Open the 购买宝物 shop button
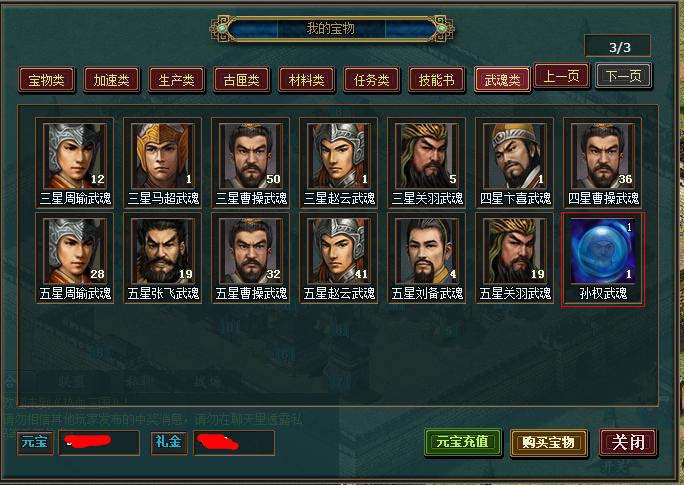Screen dimensions: 684x485 548,442
